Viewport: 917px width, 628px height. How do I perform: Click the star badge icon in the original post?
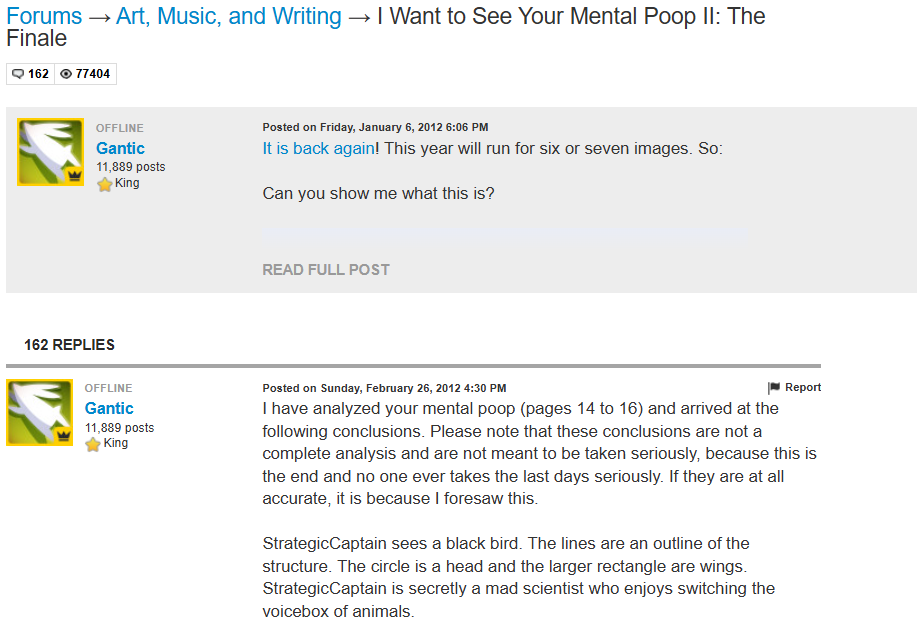coord(104,184)
